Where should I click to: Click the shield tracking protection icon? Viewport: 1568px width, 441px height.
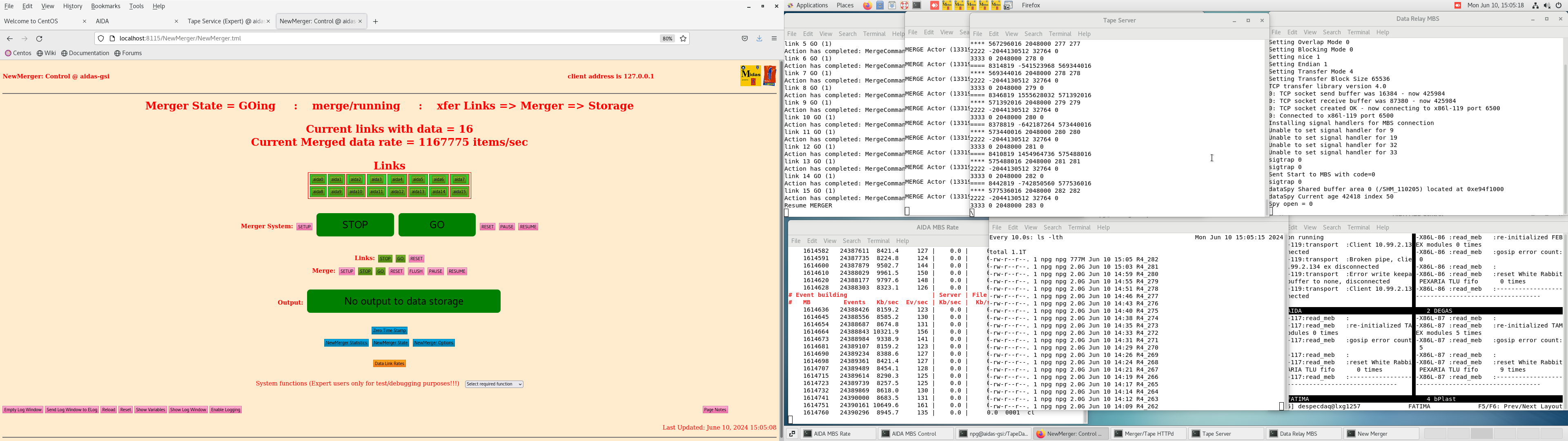[101, 38]
